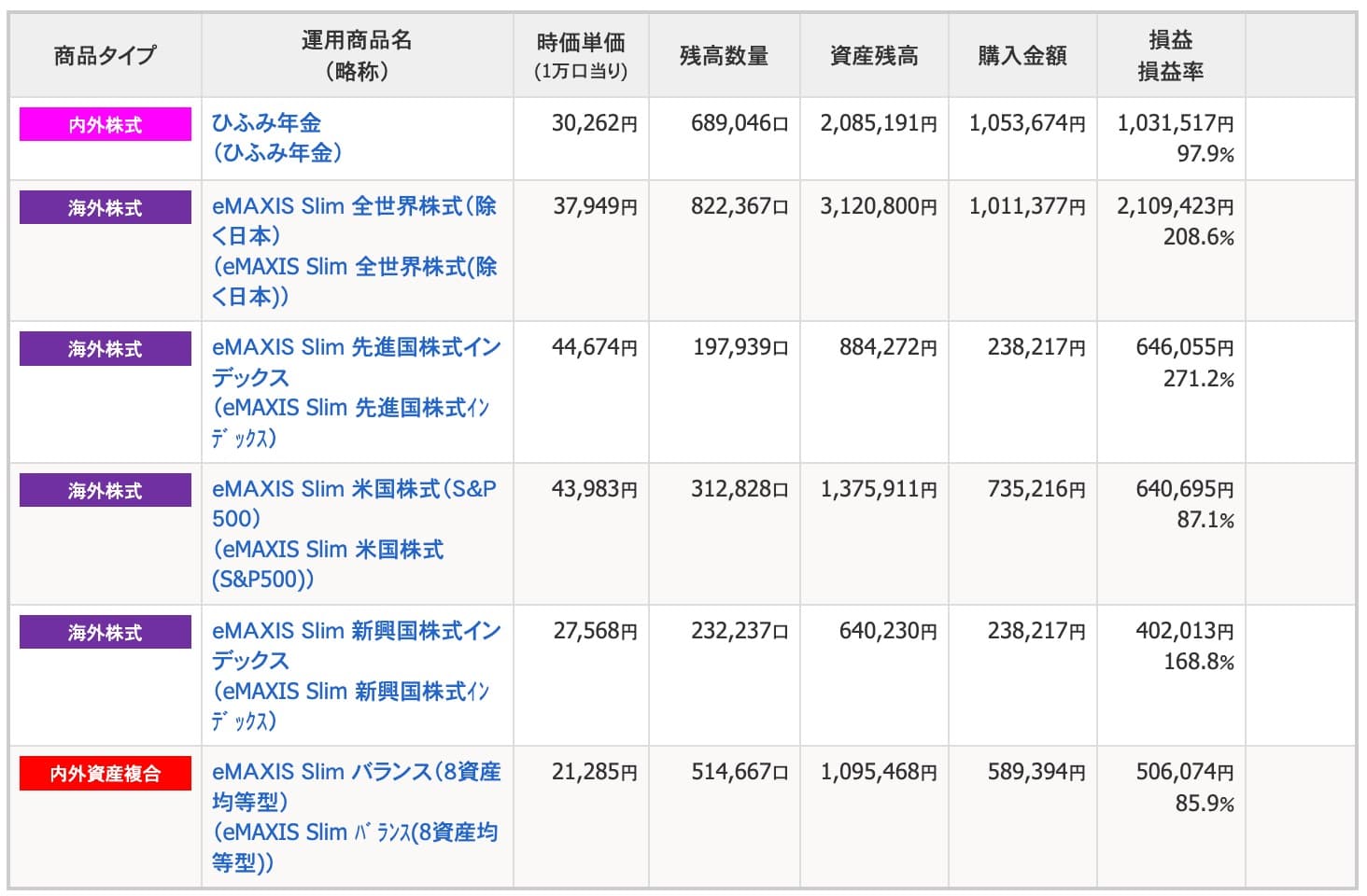Select the 271.2% profit rate

tap(1199, 378)
